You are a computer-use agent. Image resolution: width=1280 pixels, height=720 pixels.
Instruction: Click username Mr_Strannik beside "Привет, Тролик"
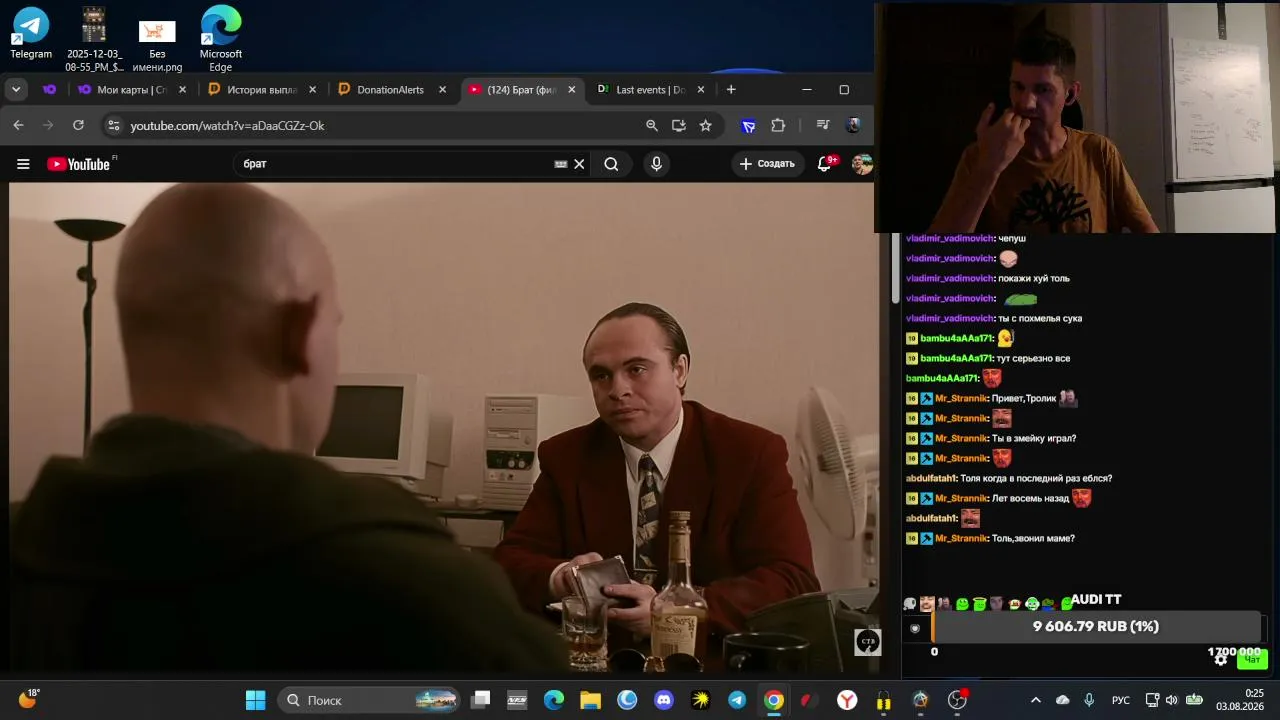pyautogui.click(x=961, y=398)
